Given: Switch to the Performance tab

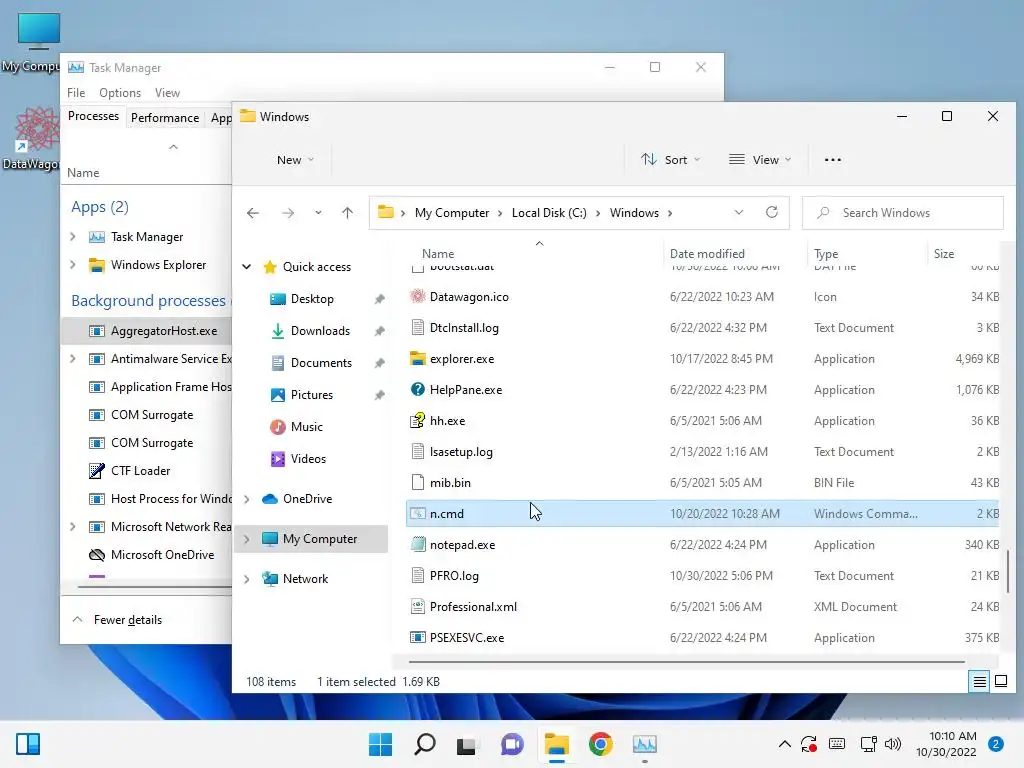Looking at the screenshot, I should [x=165, y=118].
